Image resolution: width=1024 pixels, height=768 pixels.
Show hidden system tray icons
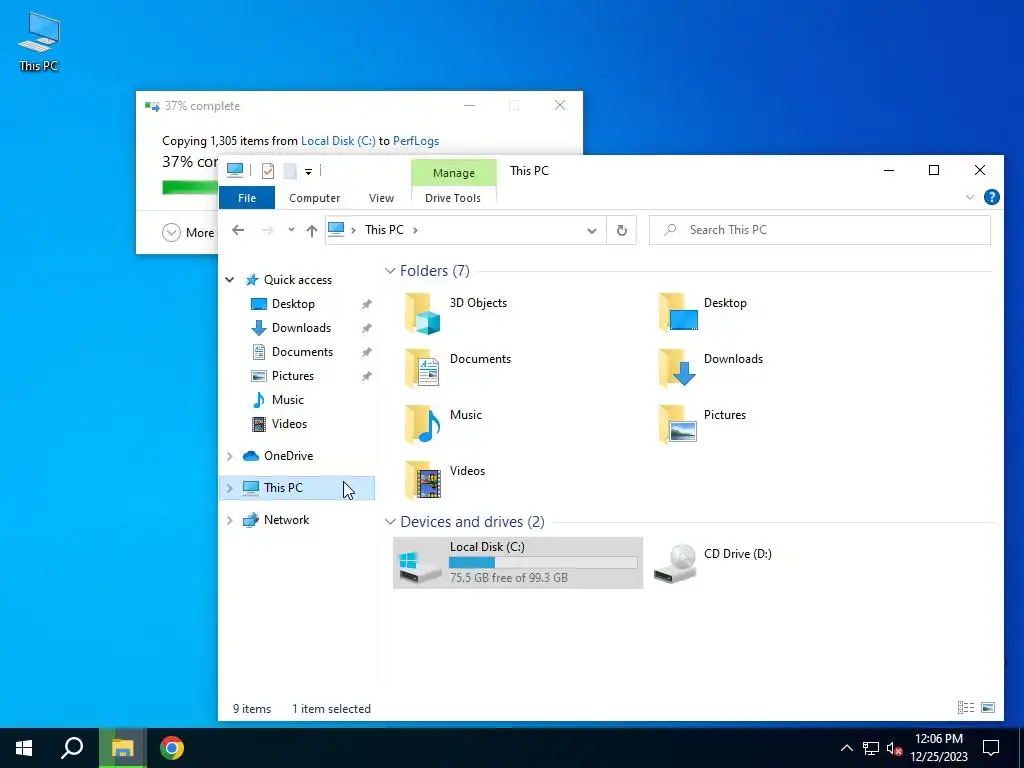coord(846,748)
